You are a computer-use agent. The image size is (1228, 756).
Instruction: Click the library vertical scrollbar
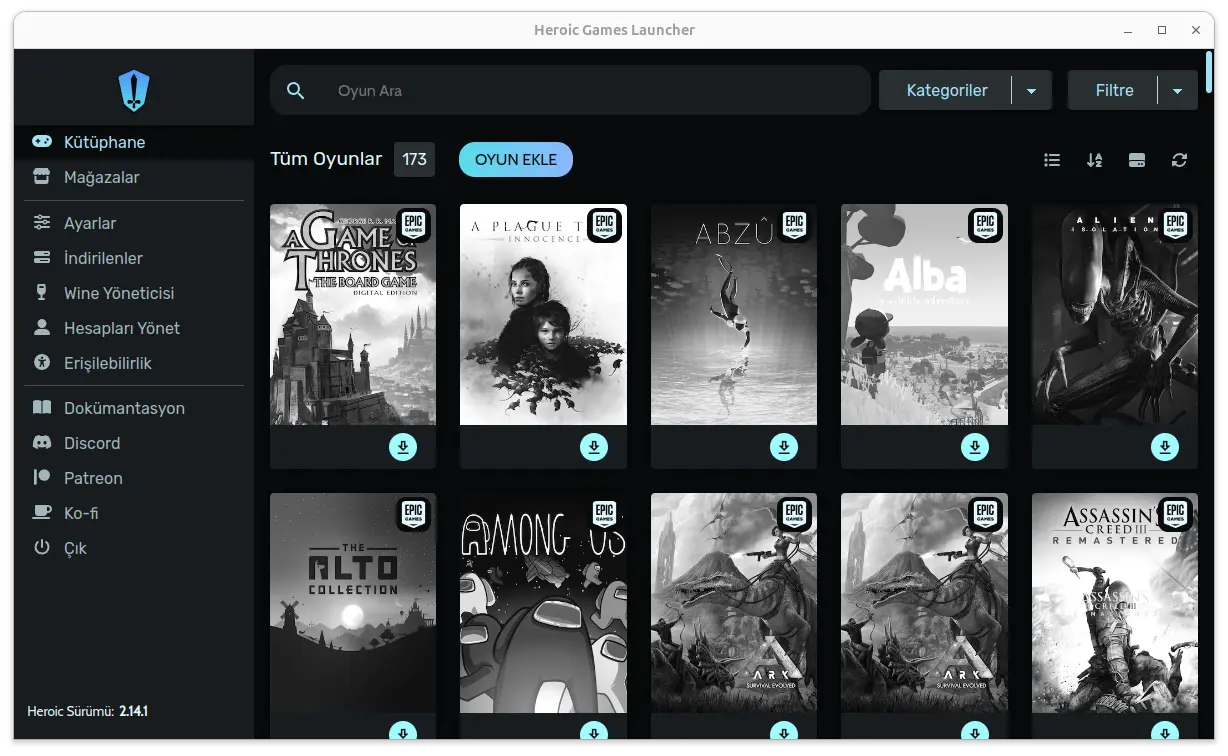(x=1209, y=70)
